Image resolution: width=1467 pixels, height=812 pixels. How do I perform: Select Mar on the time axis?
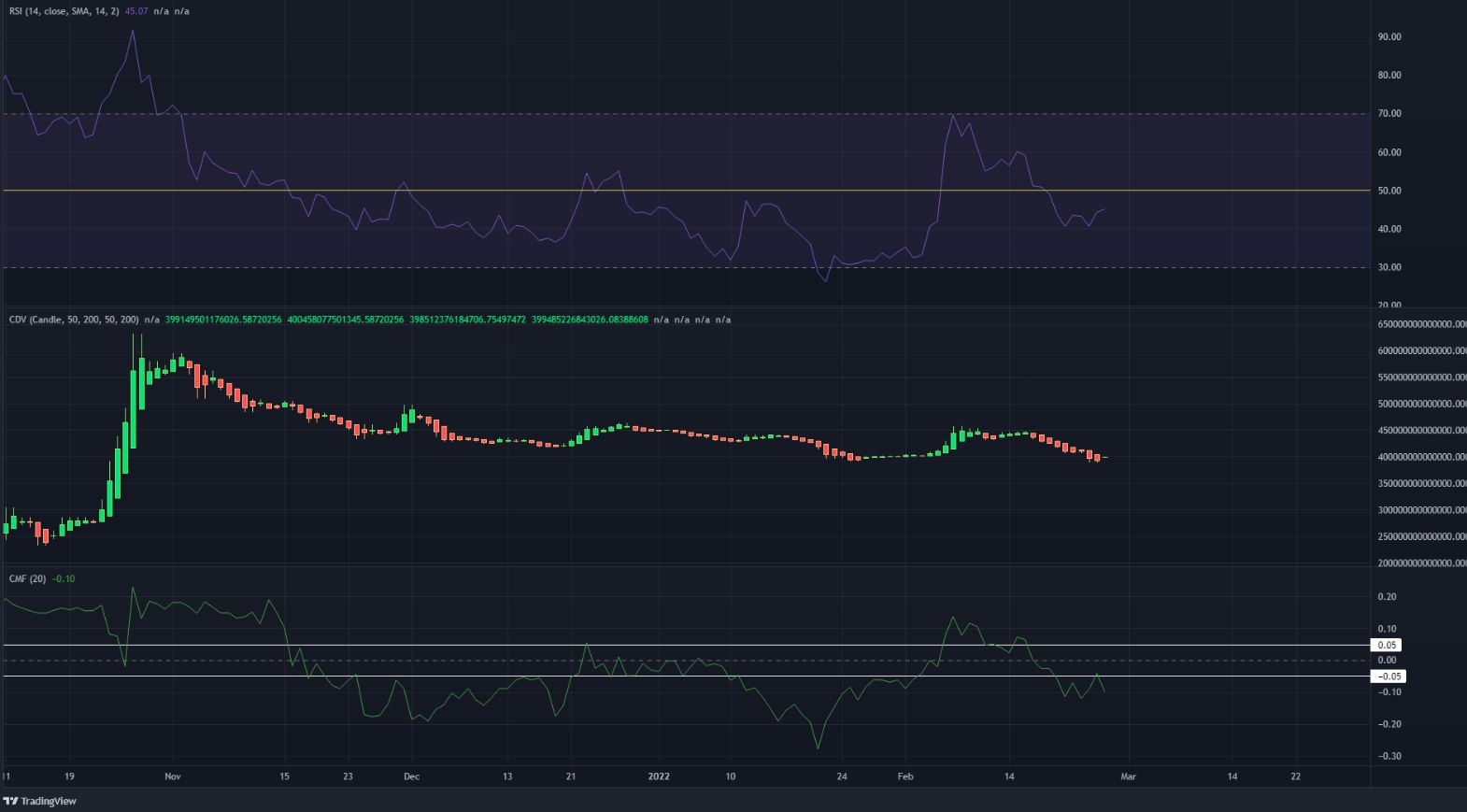click(x=1128, y=776)
